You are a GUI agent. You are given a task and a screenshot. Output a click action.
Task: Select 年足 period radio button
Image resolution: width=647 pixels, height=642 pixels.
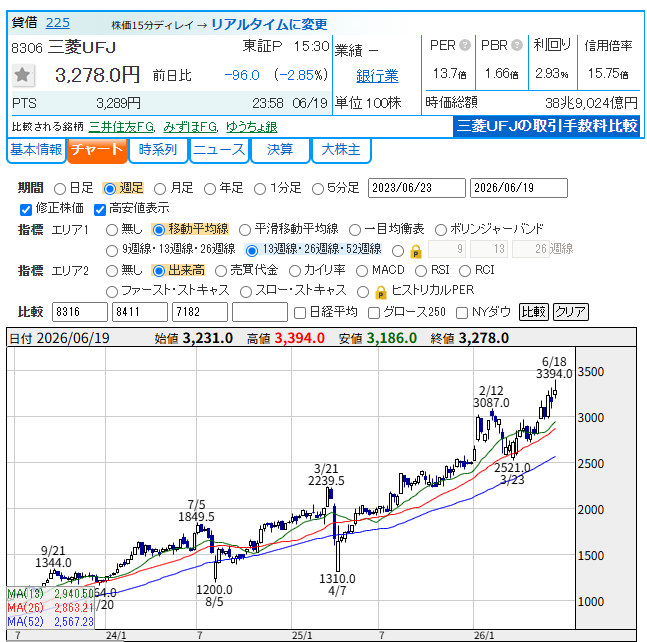210,189
